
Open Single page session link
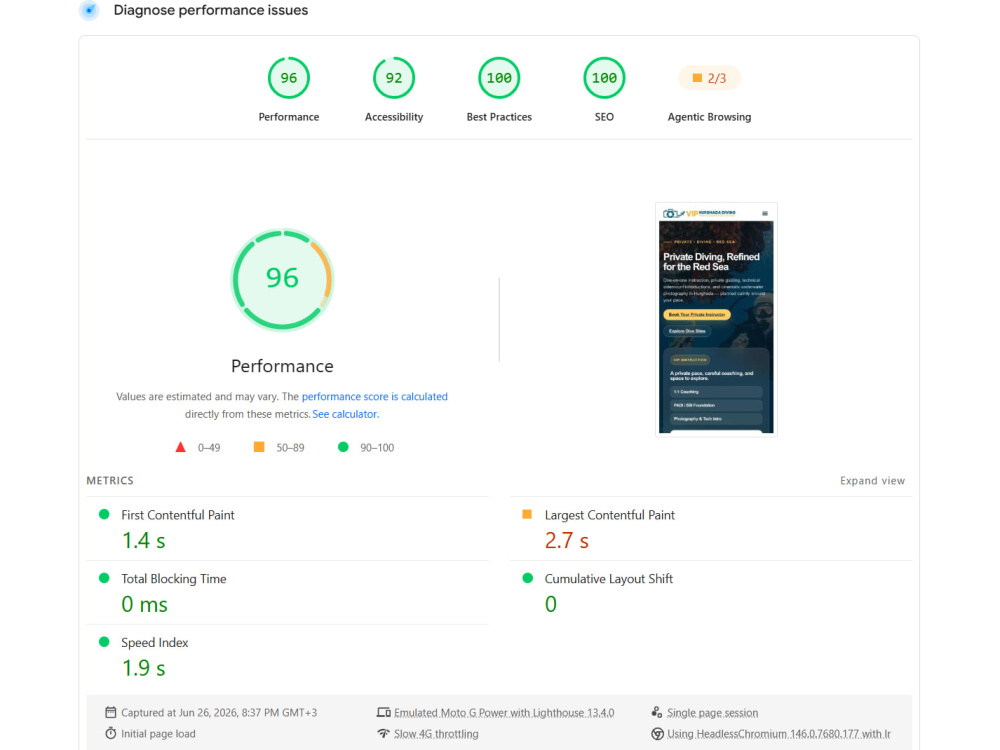tap(712, 712)
